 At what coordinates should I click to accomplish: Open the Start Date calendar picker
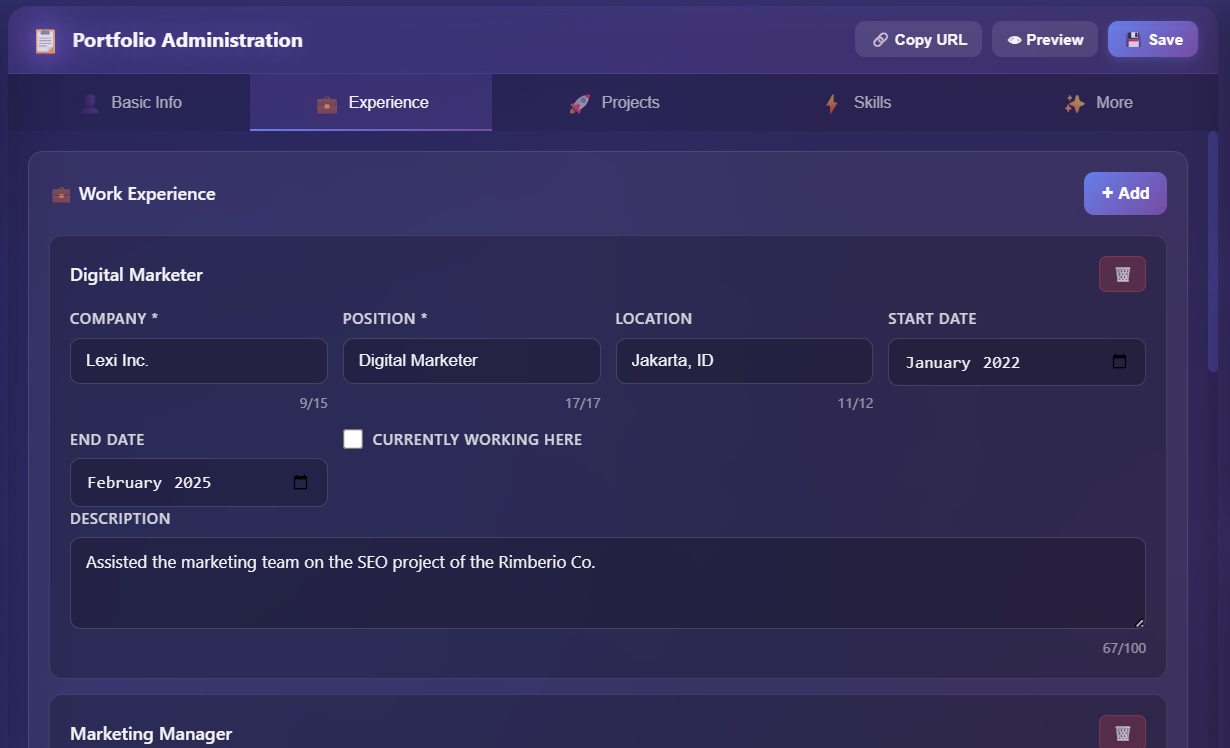[1118, 362]
